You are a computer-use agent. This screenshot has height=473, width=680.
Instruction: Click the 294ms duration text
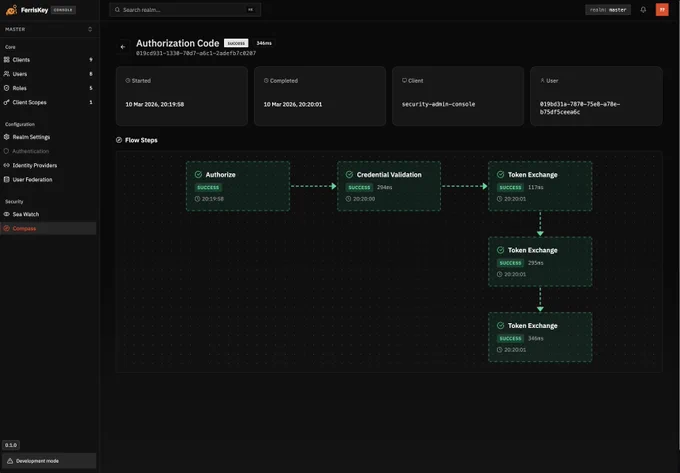tap(384, 187)
